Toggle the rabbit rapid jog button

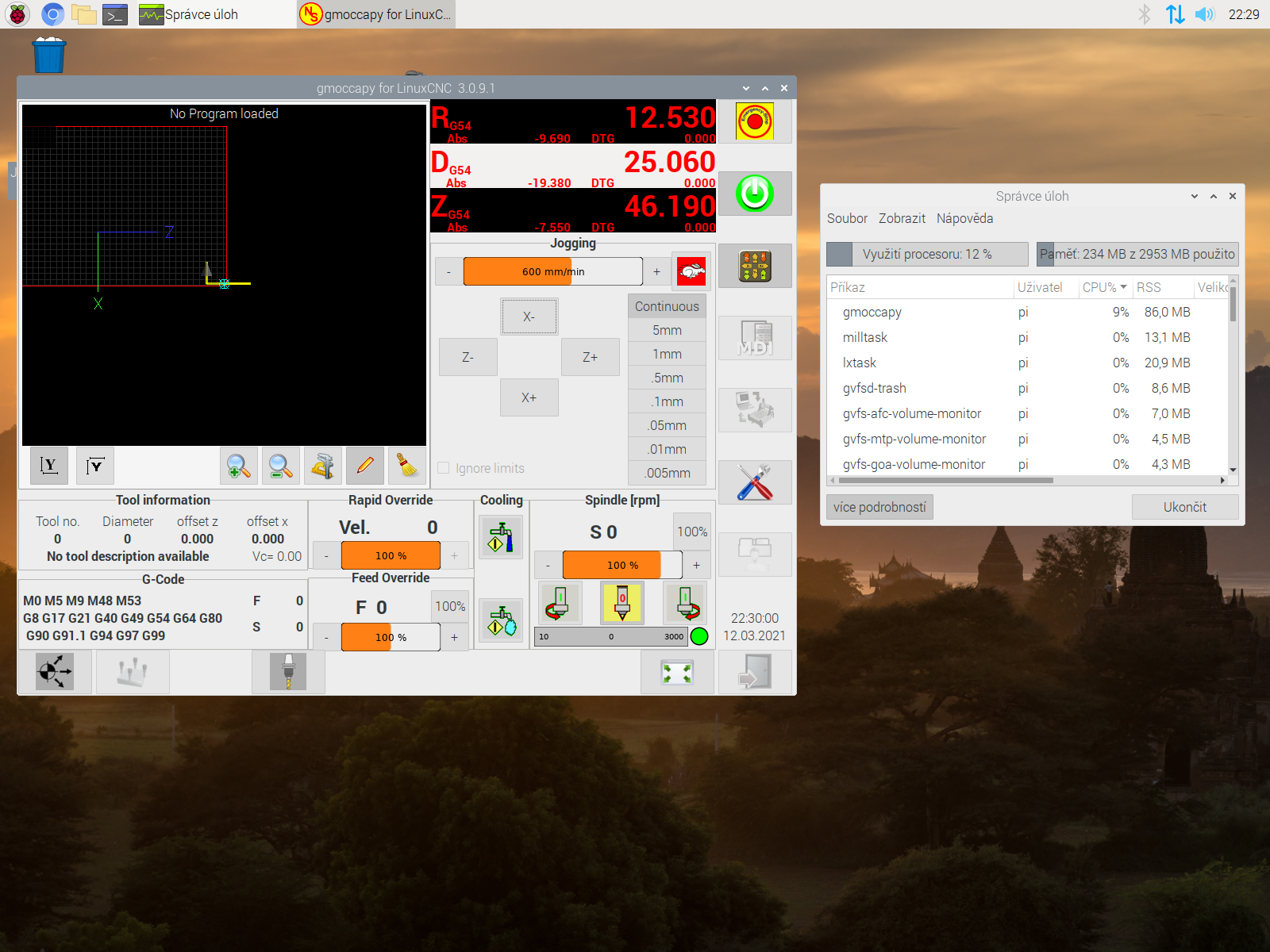691,272
